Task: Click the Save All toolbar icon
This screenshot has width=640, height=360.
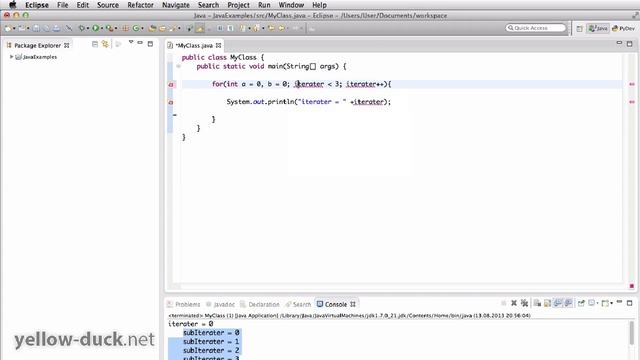Action: (x=46, y=29)
